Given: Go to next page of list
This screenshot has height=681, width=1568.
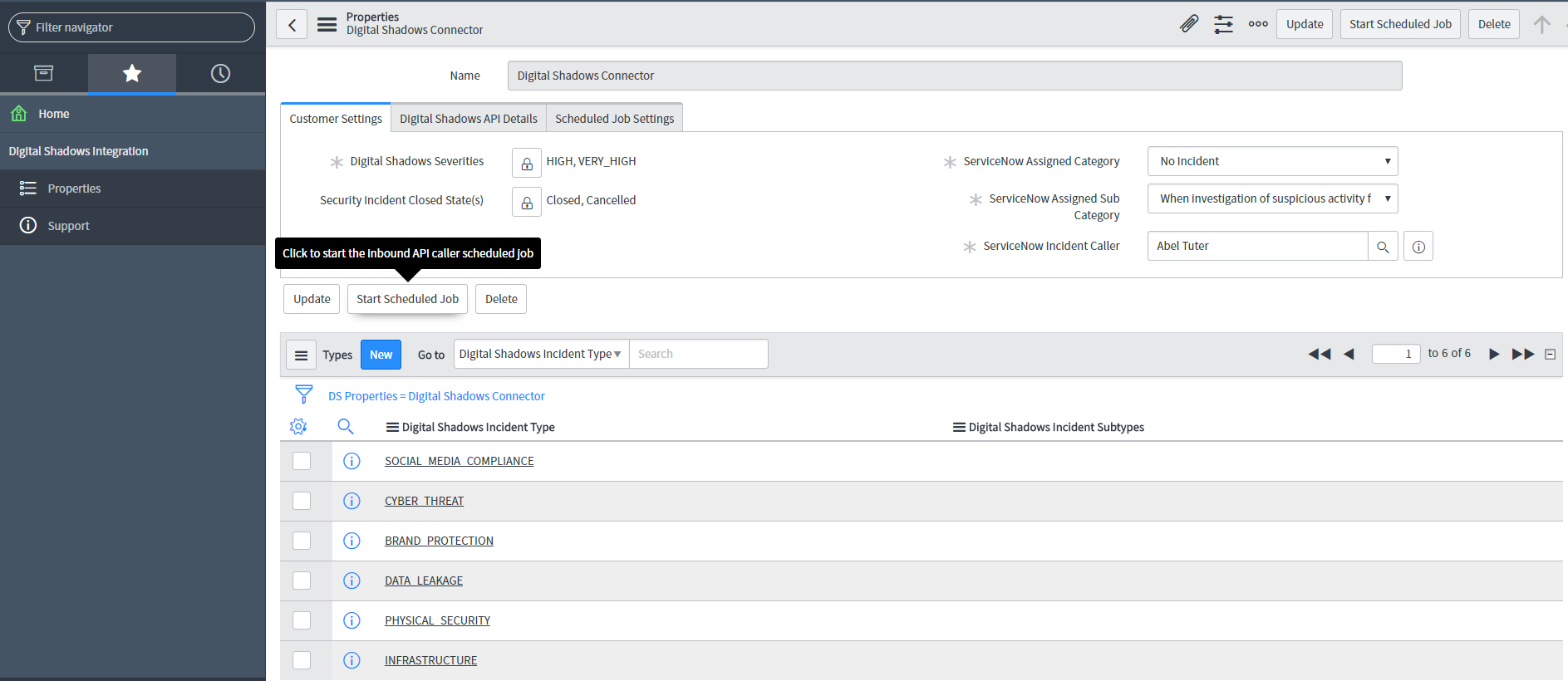Looking at the screenshot, I should click(x=1494, y=354).
